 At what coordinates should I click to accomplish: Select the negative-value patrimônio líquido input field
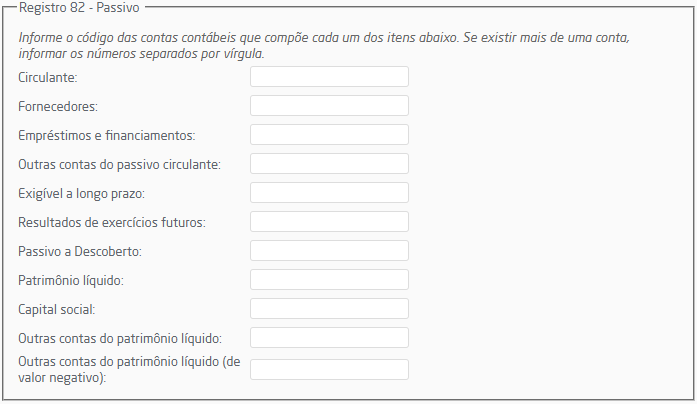[329, 370]
